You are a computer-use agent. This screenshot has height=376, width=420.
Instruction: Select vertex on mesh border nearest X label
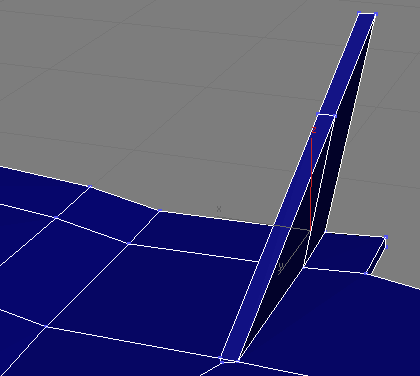point(160,211)
